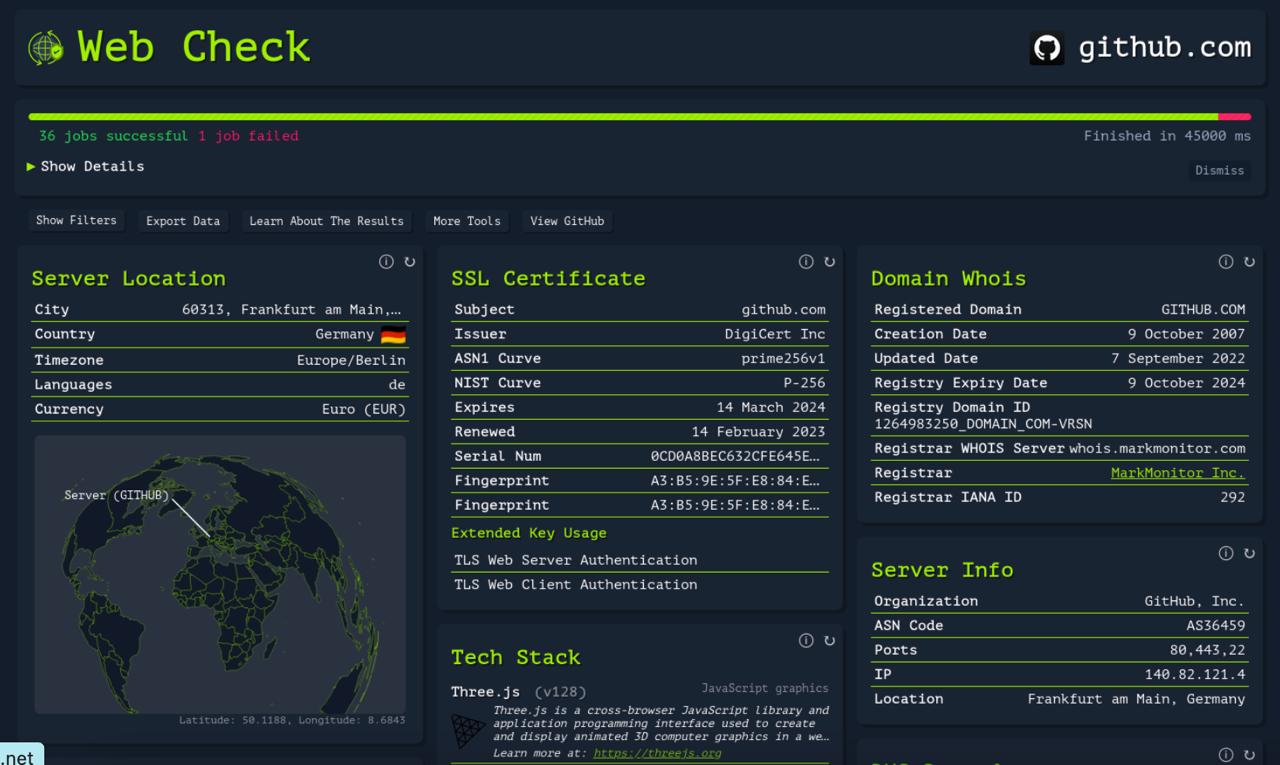
Task: Select serial number '0CD0A8BEC632CFE645E…'
Action: 735,457
